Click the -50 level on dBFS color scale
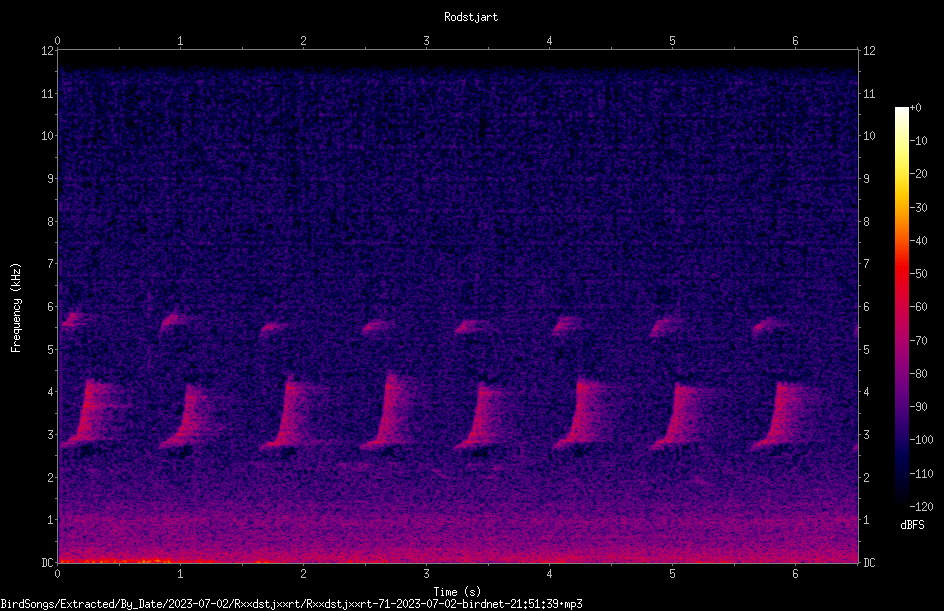 (x=918, y=273)
